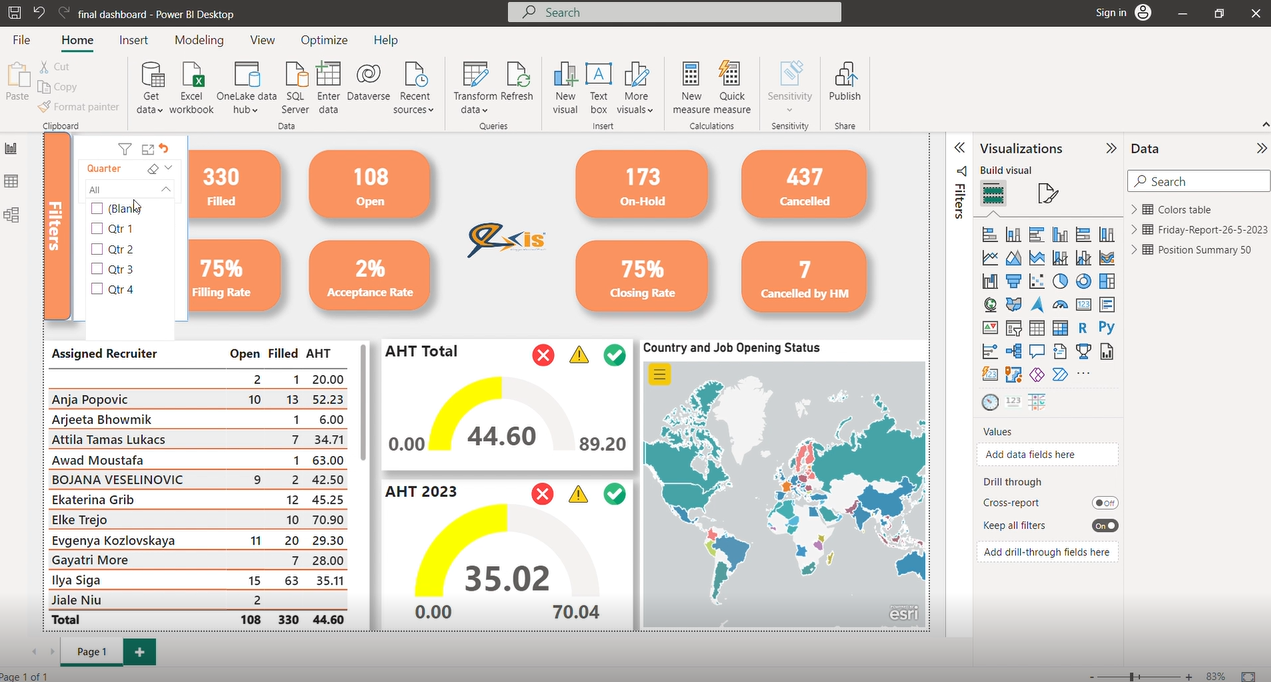Select the decomposition tree visual

tap(1013, 351)
